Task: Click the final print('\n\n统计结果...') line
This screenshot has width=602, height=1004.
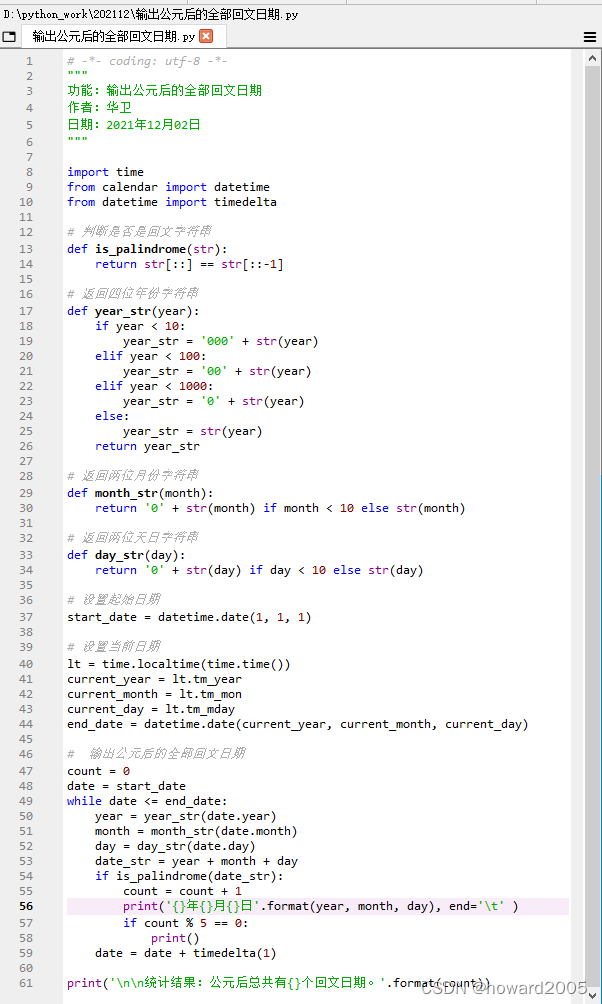Action: coord(279,983)
